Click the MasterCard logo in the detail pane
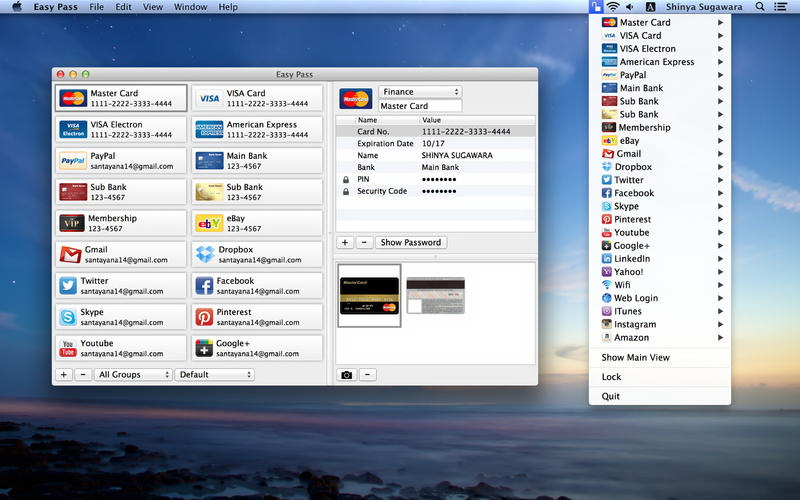The width and height of the screenshot is (800, 500). point(356,98)
